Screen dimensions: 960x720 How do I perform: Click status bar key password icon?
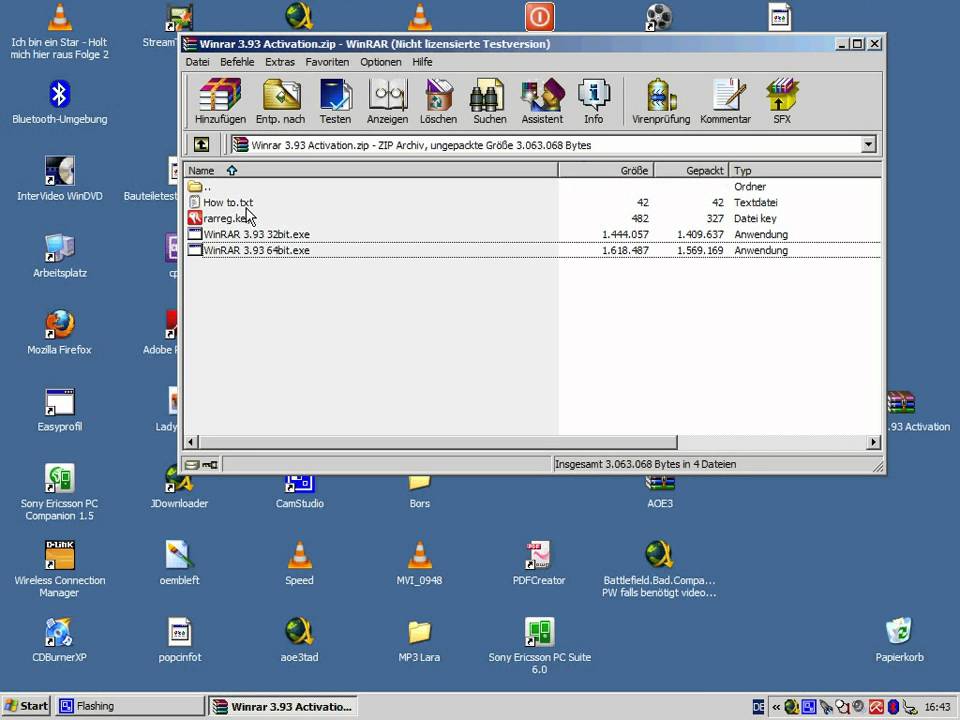tap(210, 465)
